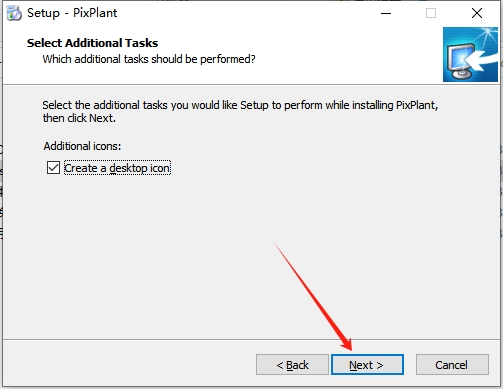
Task: Click the monitor graphic in the header image
Action: tap(462, 62)
